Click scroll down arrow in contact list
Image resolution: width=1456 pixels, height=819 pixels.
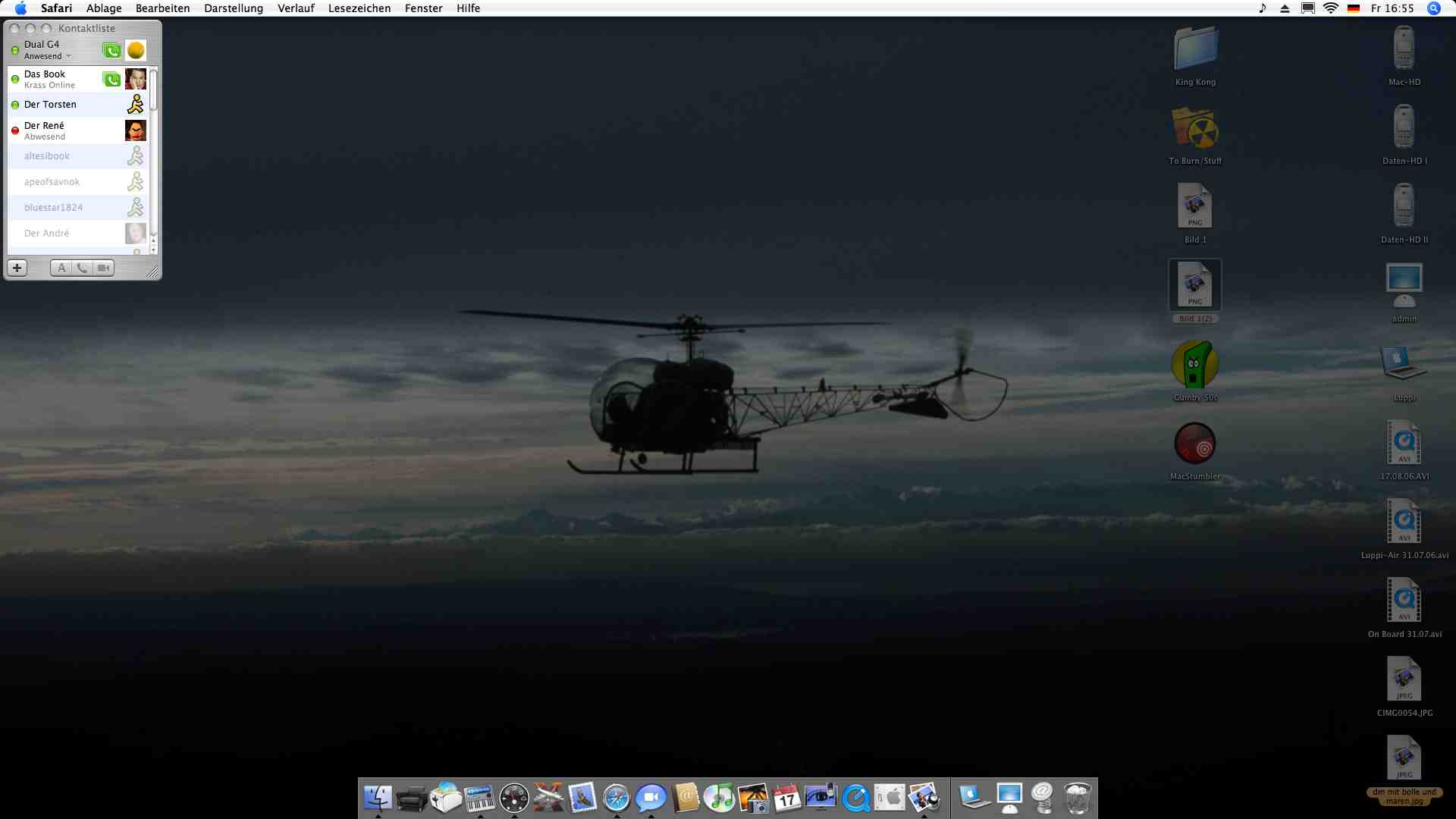tap(153, 249)
